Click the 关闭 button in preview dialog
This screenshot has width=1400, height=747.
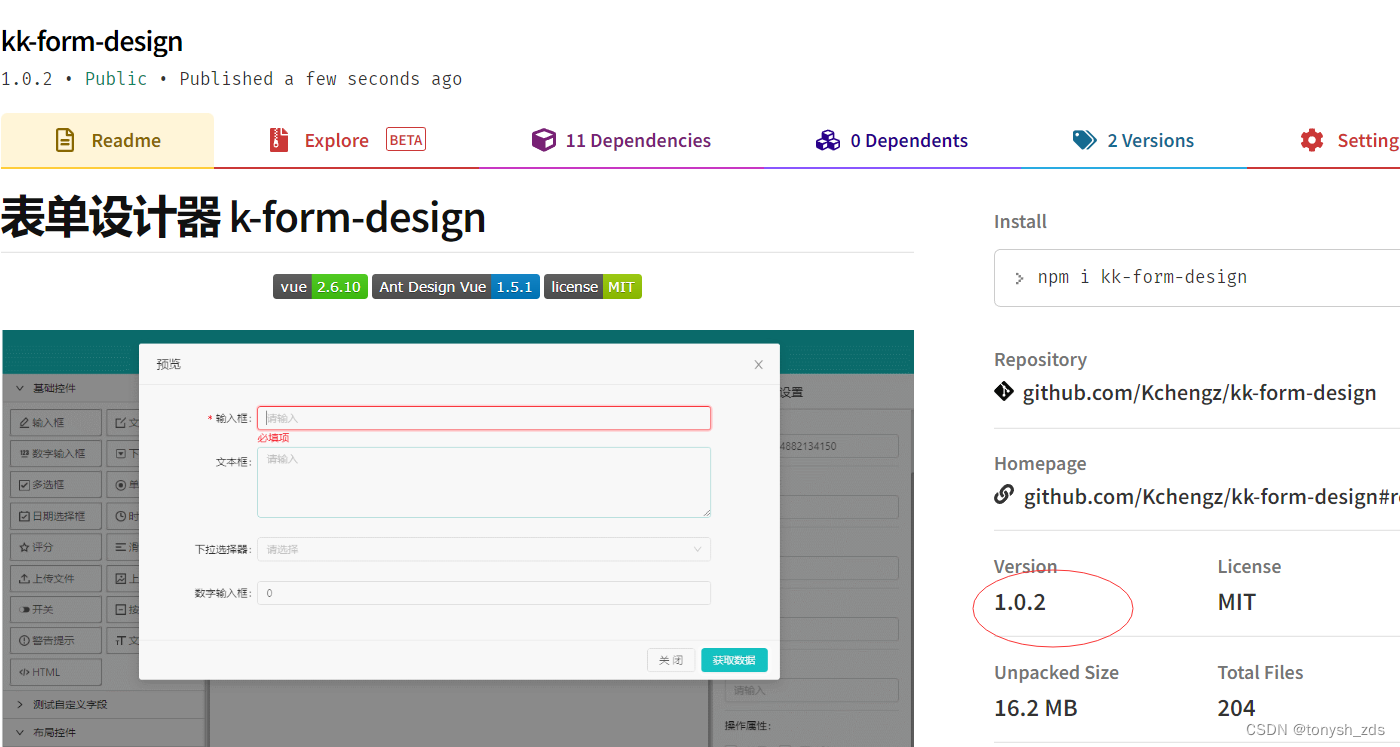click(671, 660)
